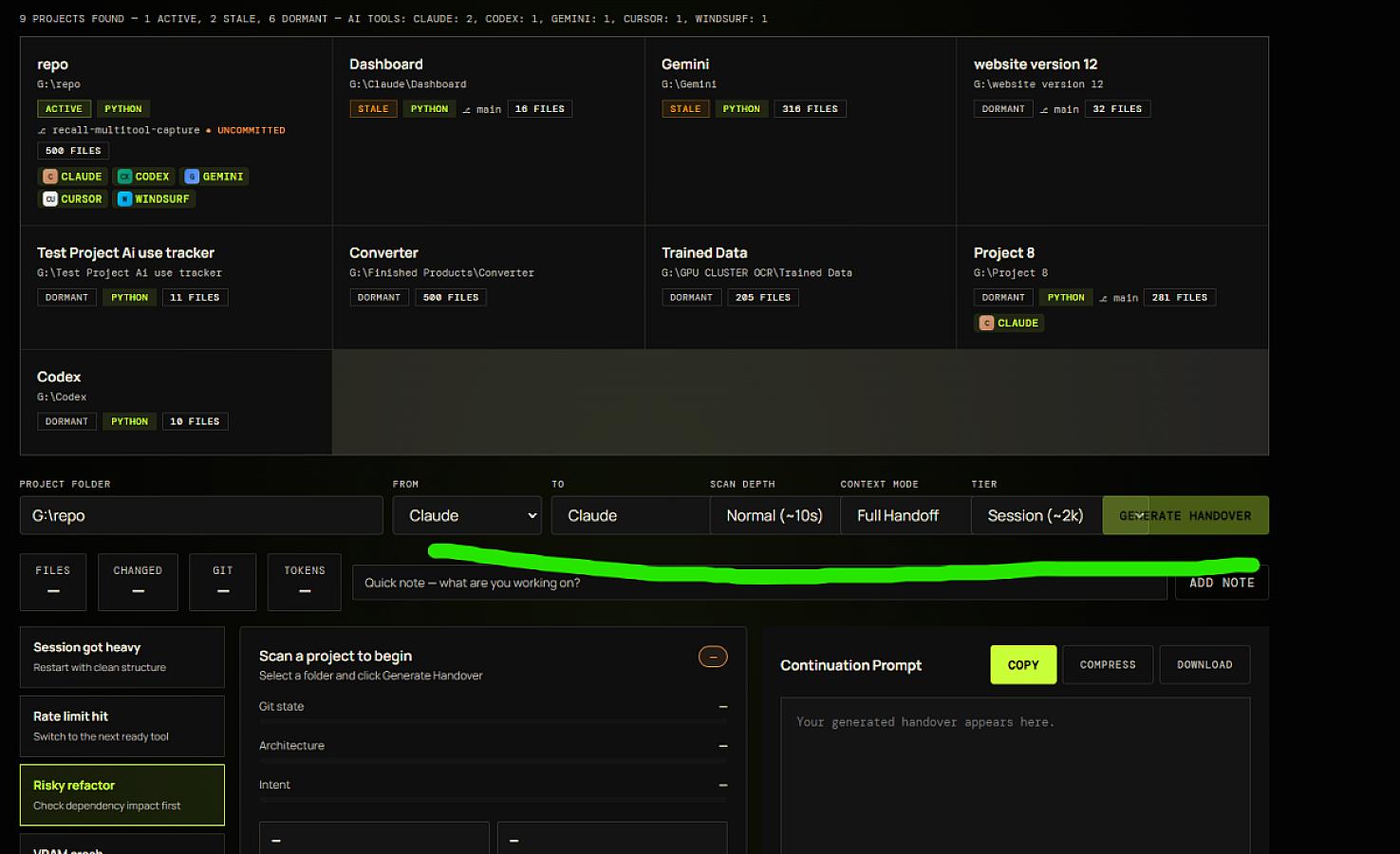
Task: Select the Risky refactor scenario
Action: click(122, 795)
